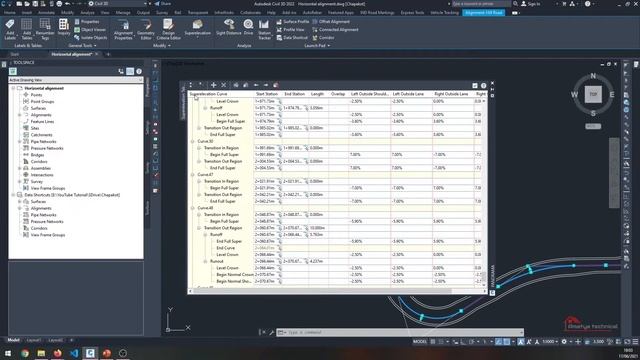Click the X delete icon in superelevation toolbar
Screen dimensions: 640x360
click(223, 85)
